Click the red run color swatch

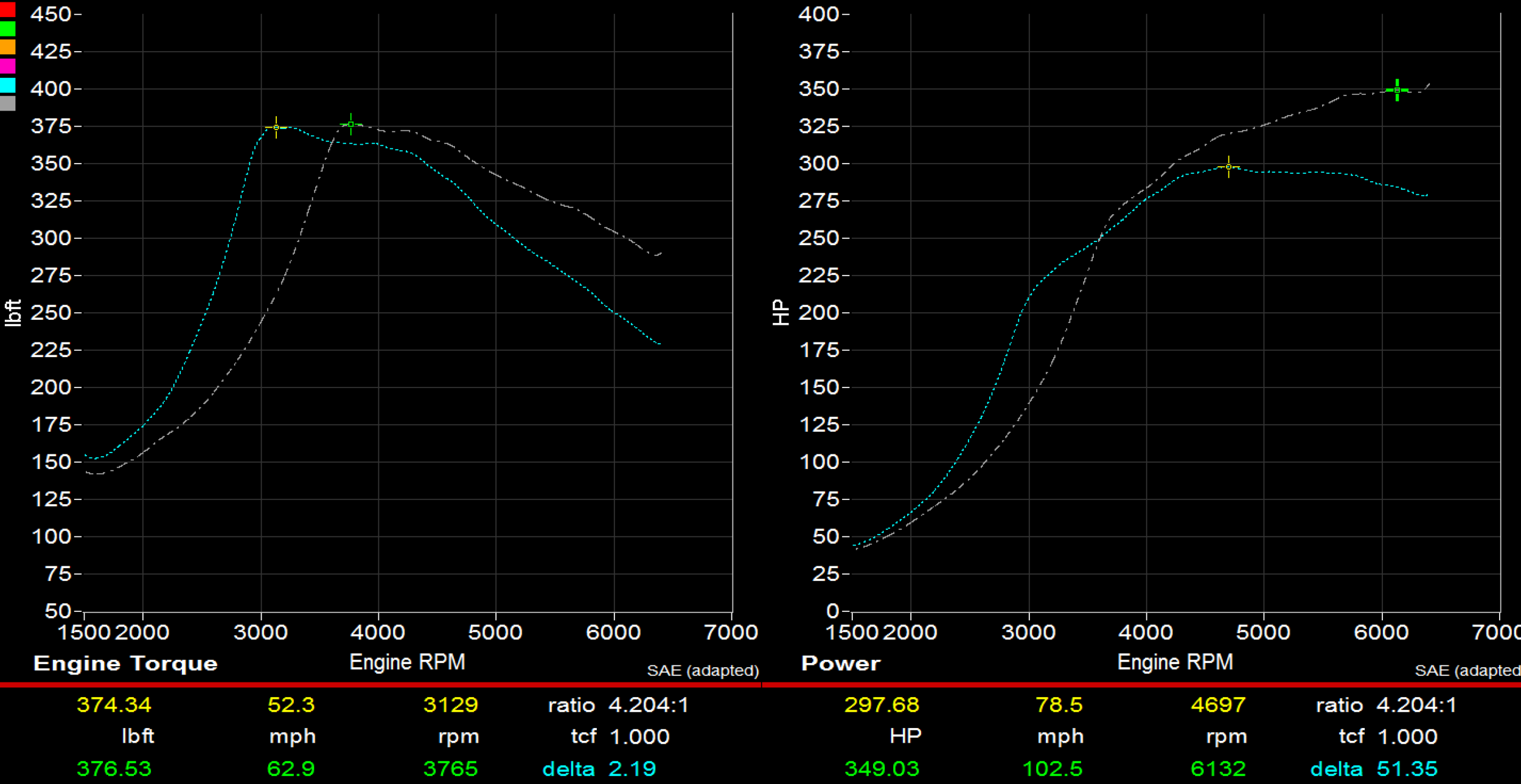click(x=7, y=10)
